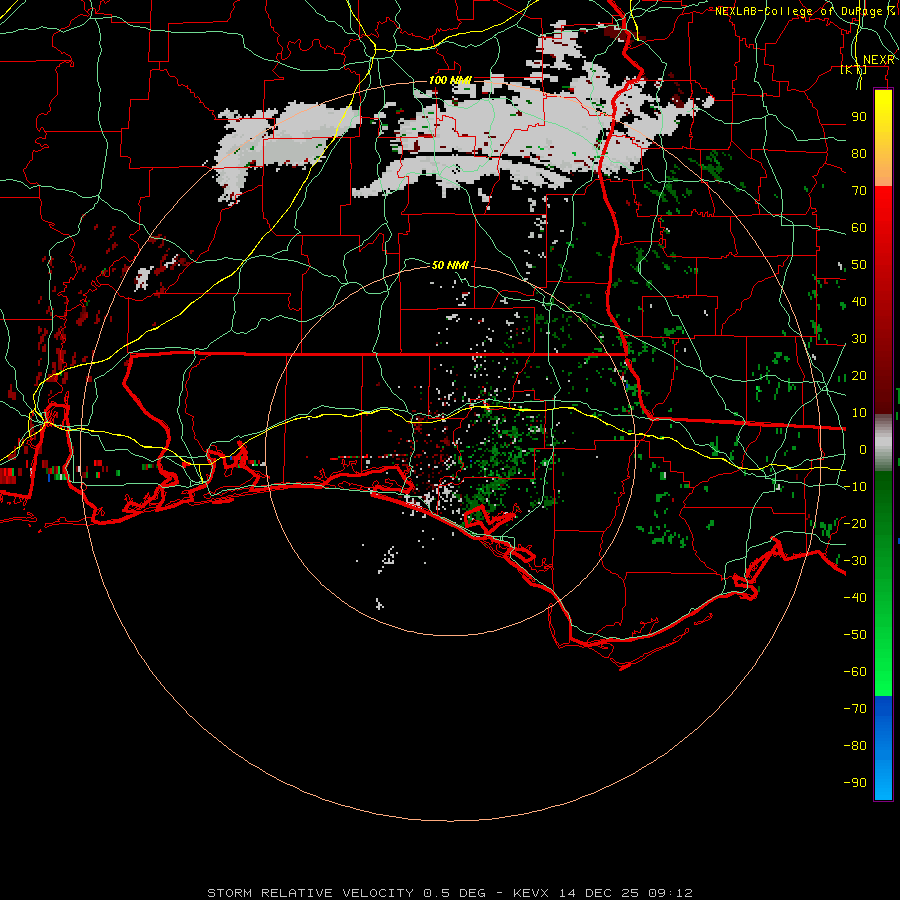Select the 50 value on the velocity scale

[859, 265]
